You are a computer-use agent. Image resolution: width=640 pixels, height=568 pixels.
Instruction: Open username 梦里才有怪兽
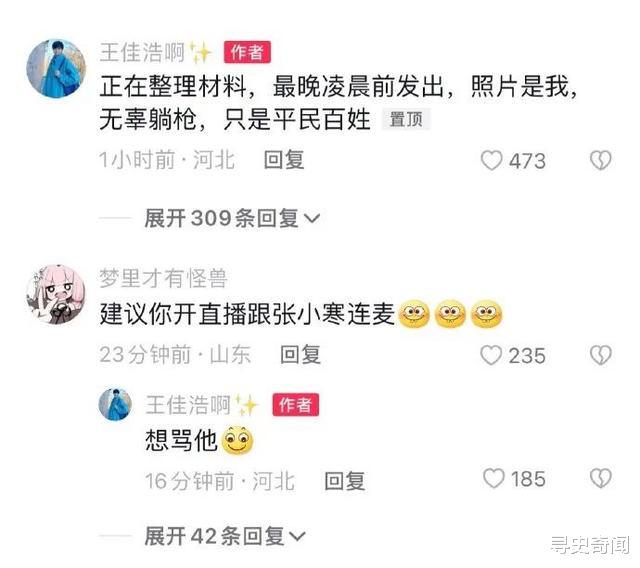[x=163, y=278]
